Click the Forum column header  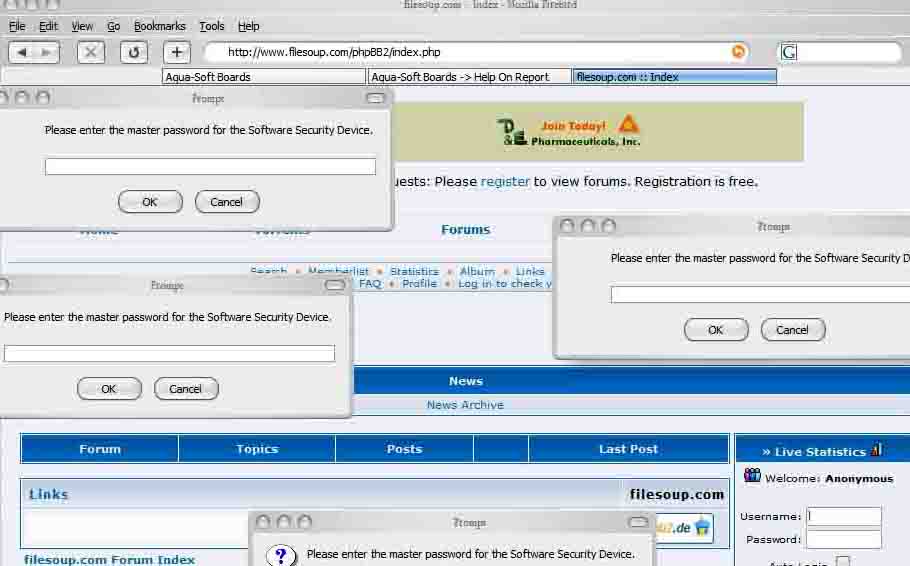tap(100, 449)
